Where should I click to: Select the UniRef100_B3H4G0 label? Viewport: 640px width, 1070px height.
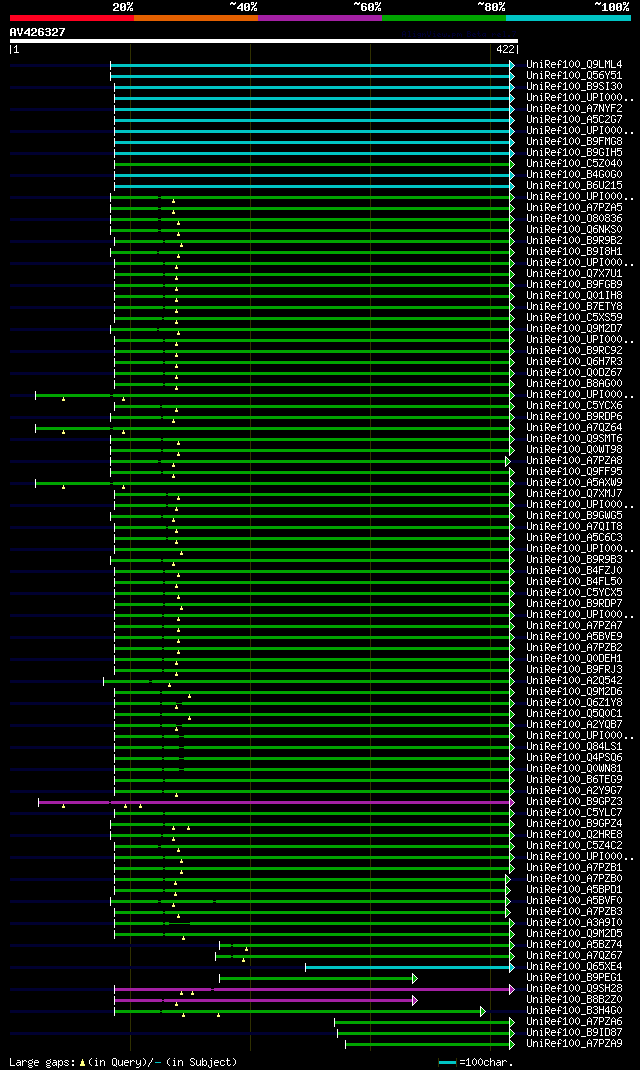pyautogui.click(x=574, y=1011)
